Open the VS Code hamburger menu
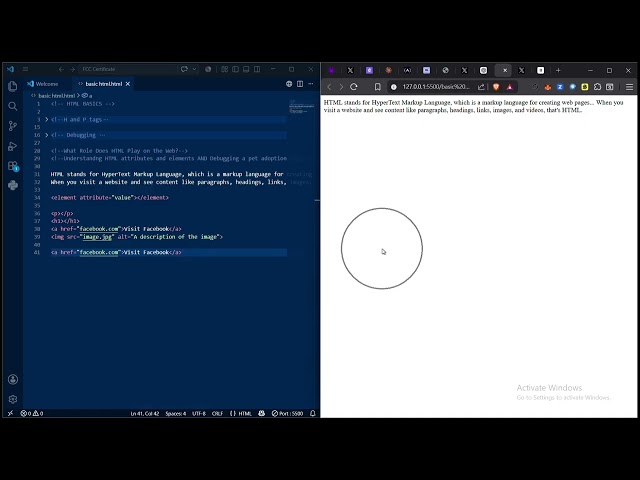Screen dimensions: 640x480 pos(25,69)
